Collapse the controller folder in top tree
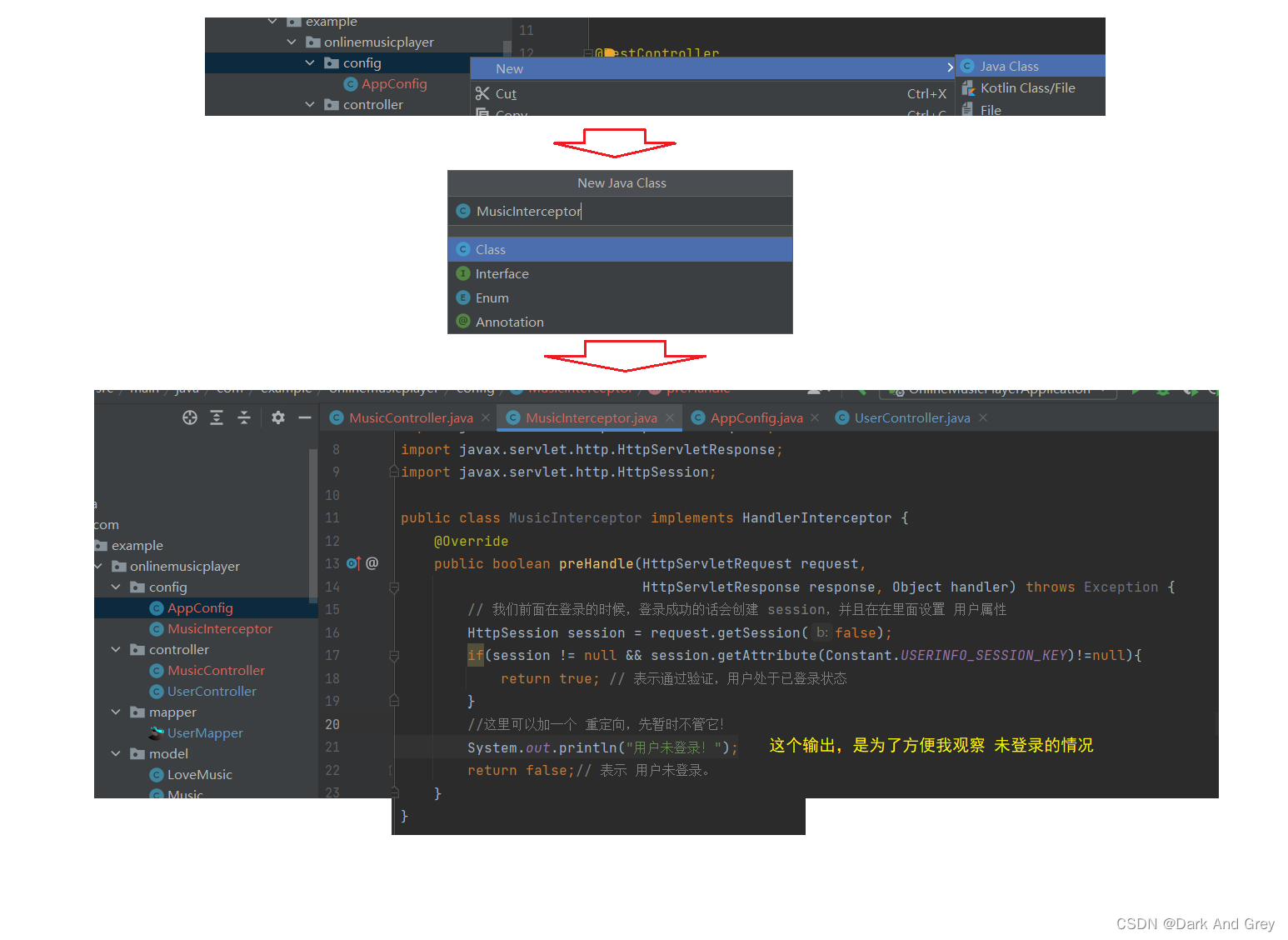1288x940 pixels. tap(310, 104)
